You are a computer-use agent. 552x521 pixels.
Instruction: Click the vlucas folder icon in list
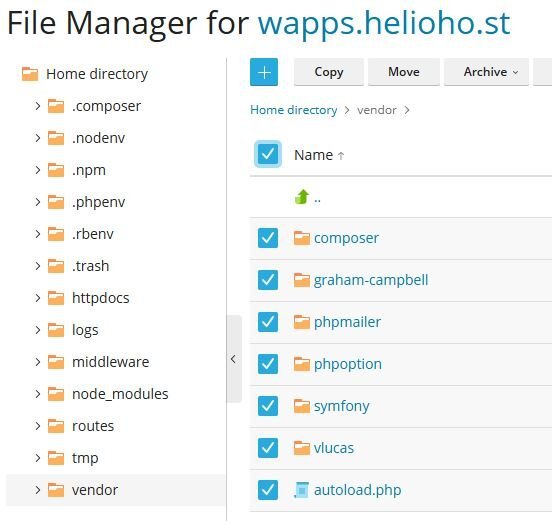tap(302, 448)
